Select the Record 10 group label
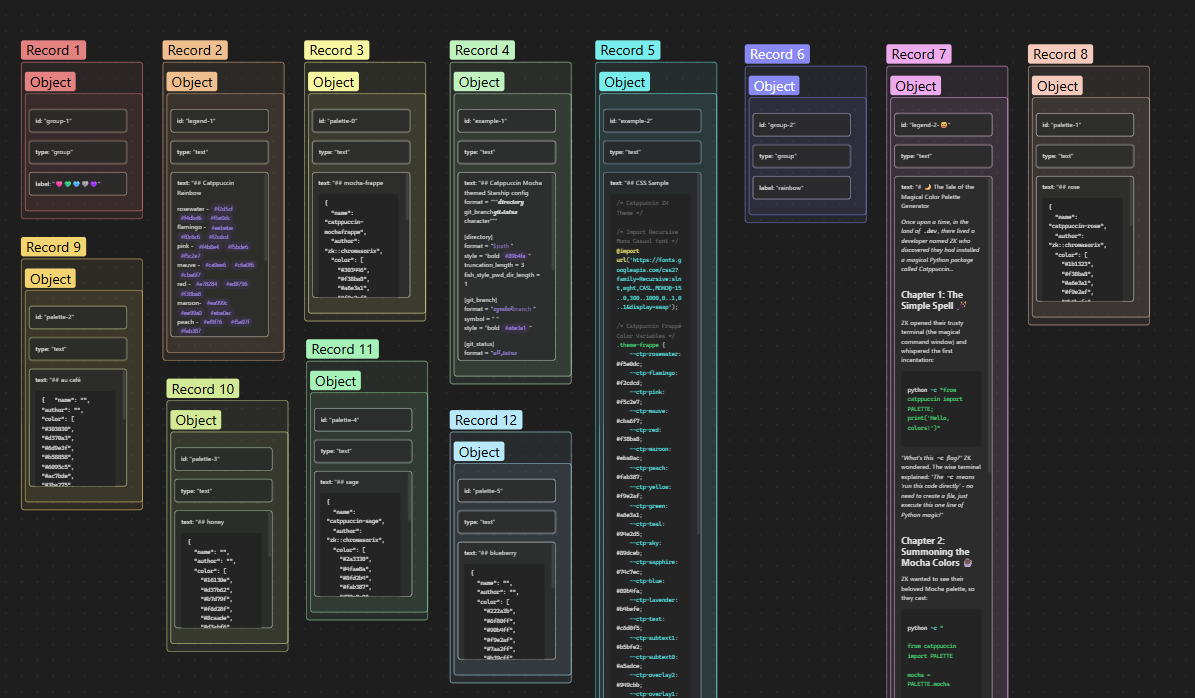Viewport: 1195px width, 698px height. coord(203,389)
